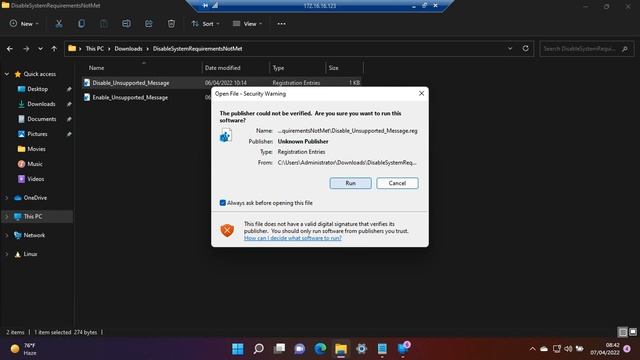Pin the remote desktop connection bar

coord(205,5)
